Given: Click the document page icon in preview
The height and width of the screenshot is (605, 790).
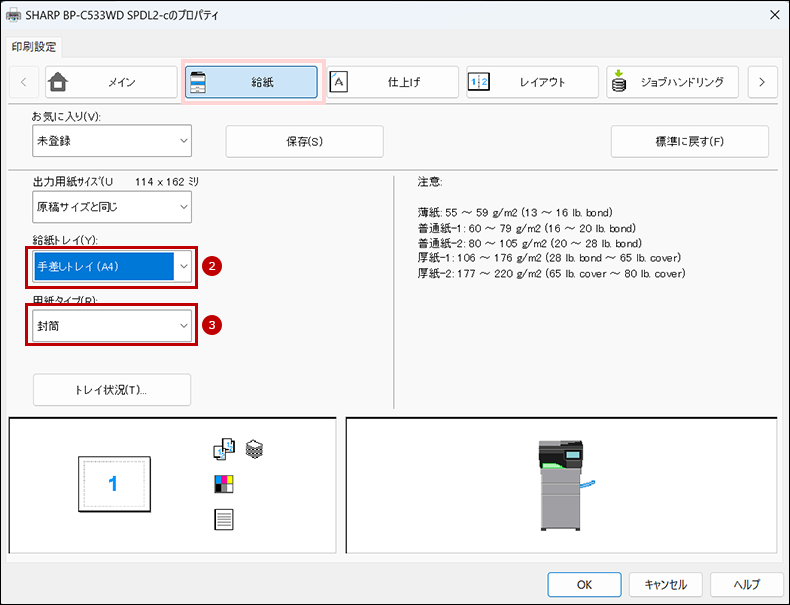Looking at the screenshot, I should 223,519.
